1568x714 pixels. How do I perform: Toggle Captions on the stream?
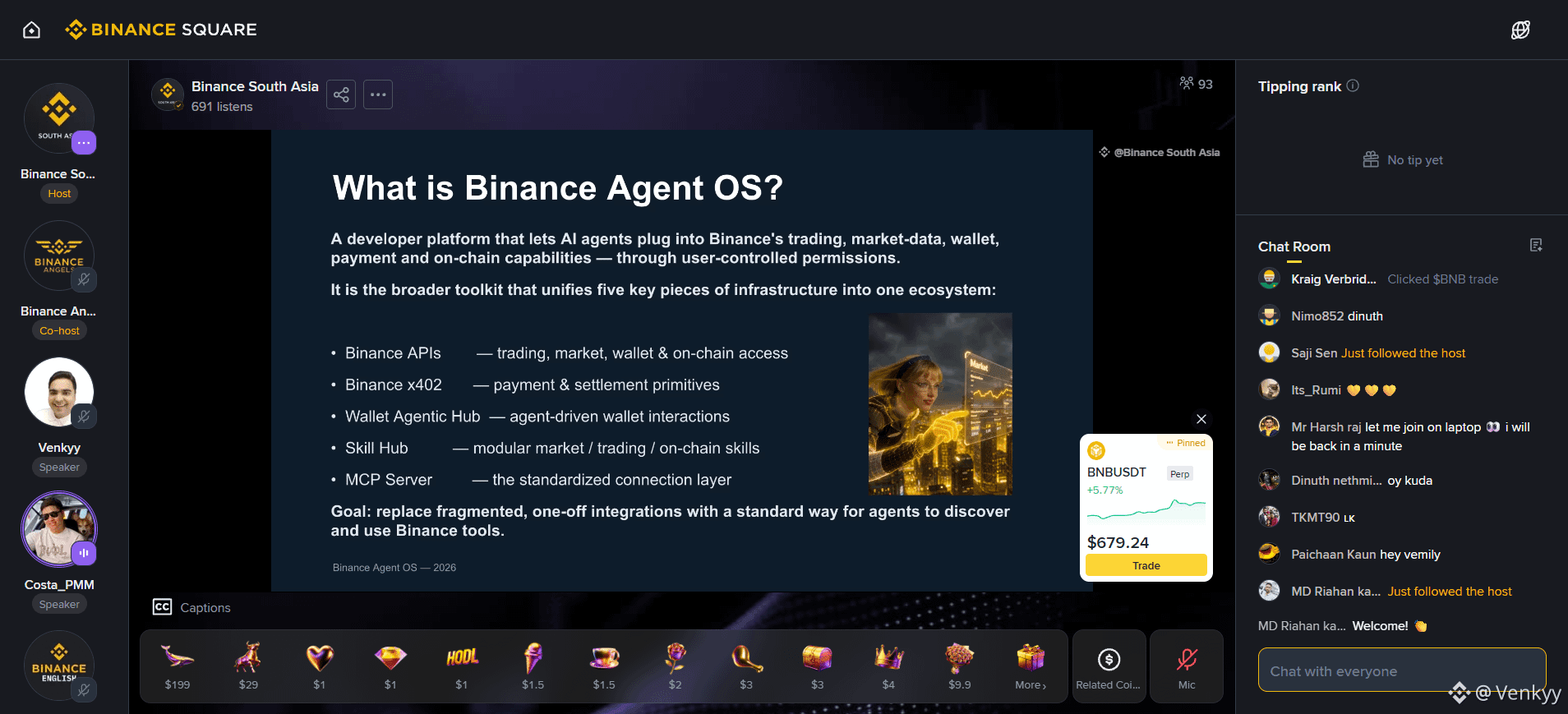(x=191, y=607)
